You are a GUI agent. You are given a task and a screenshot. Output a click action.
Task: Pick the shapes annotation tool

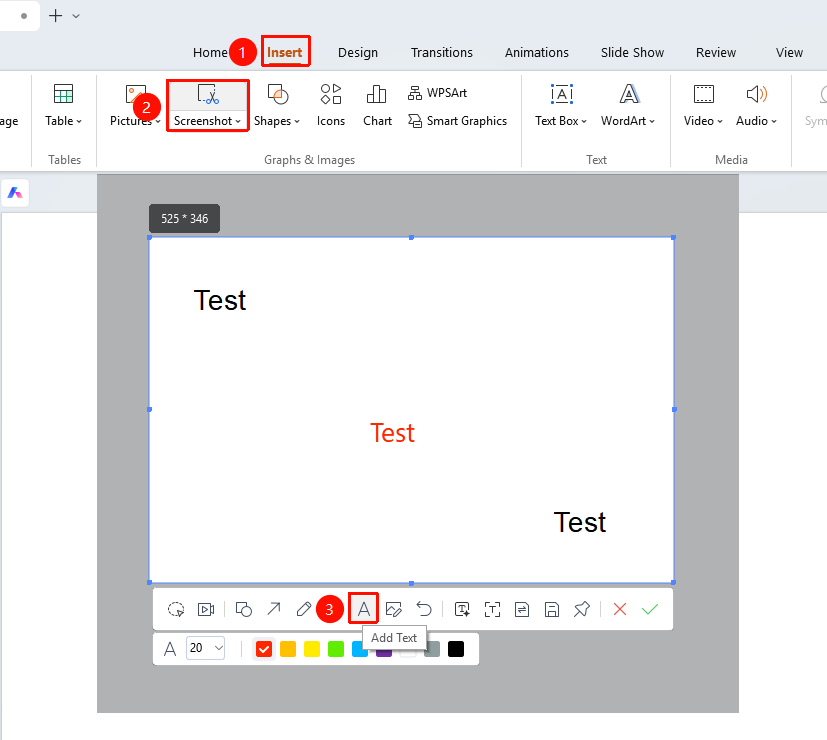click(244, 609)
